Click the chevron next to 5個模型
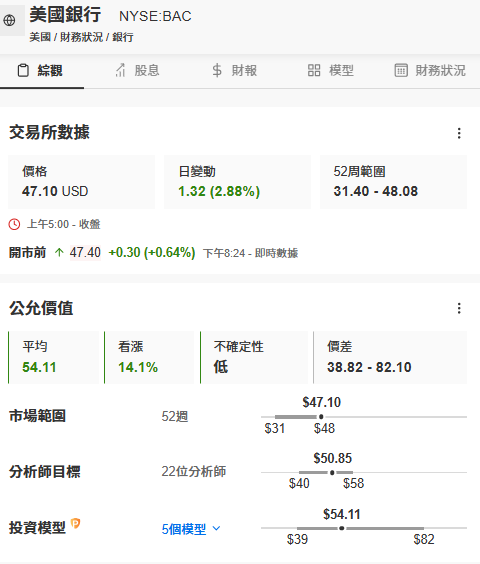This screenshot has width=480, height=564. [x=216, y=528]
